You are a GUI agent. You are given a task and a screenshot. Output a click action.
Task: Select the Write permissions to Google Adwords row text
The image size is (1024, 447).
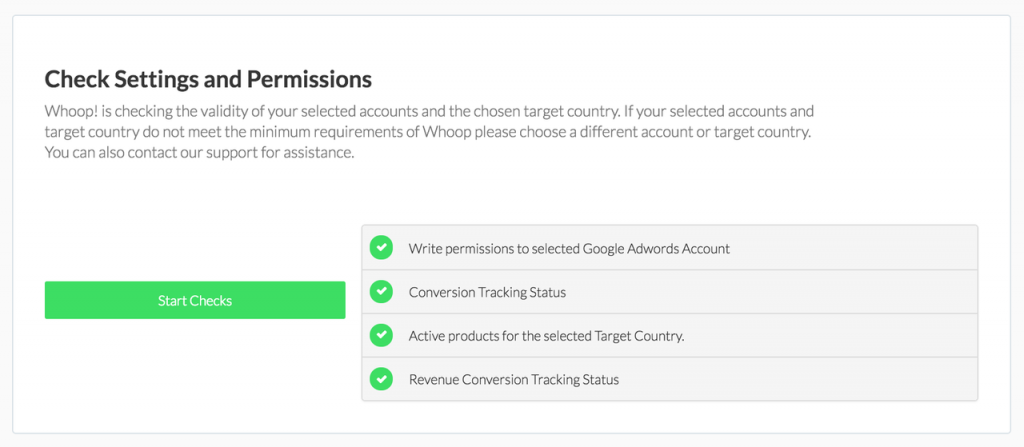click(569, 249)
